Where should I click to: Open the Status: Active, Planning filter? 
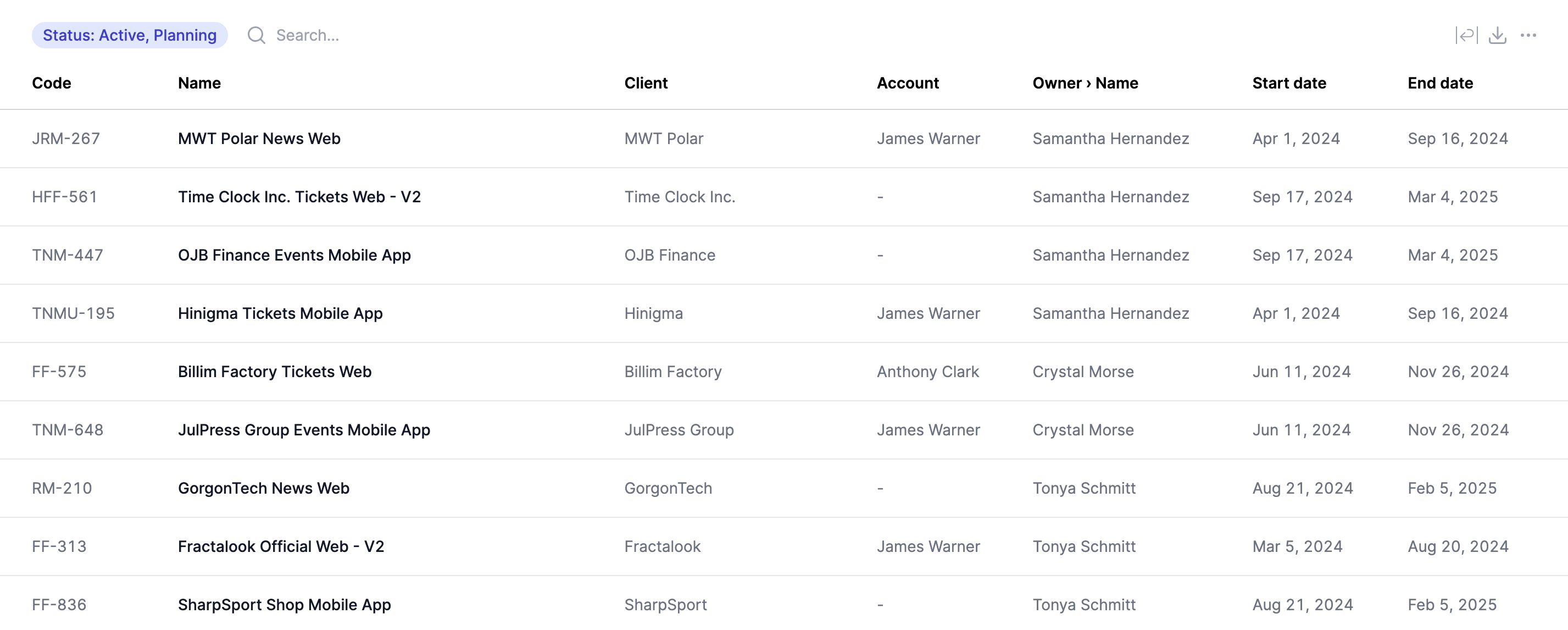130,35
